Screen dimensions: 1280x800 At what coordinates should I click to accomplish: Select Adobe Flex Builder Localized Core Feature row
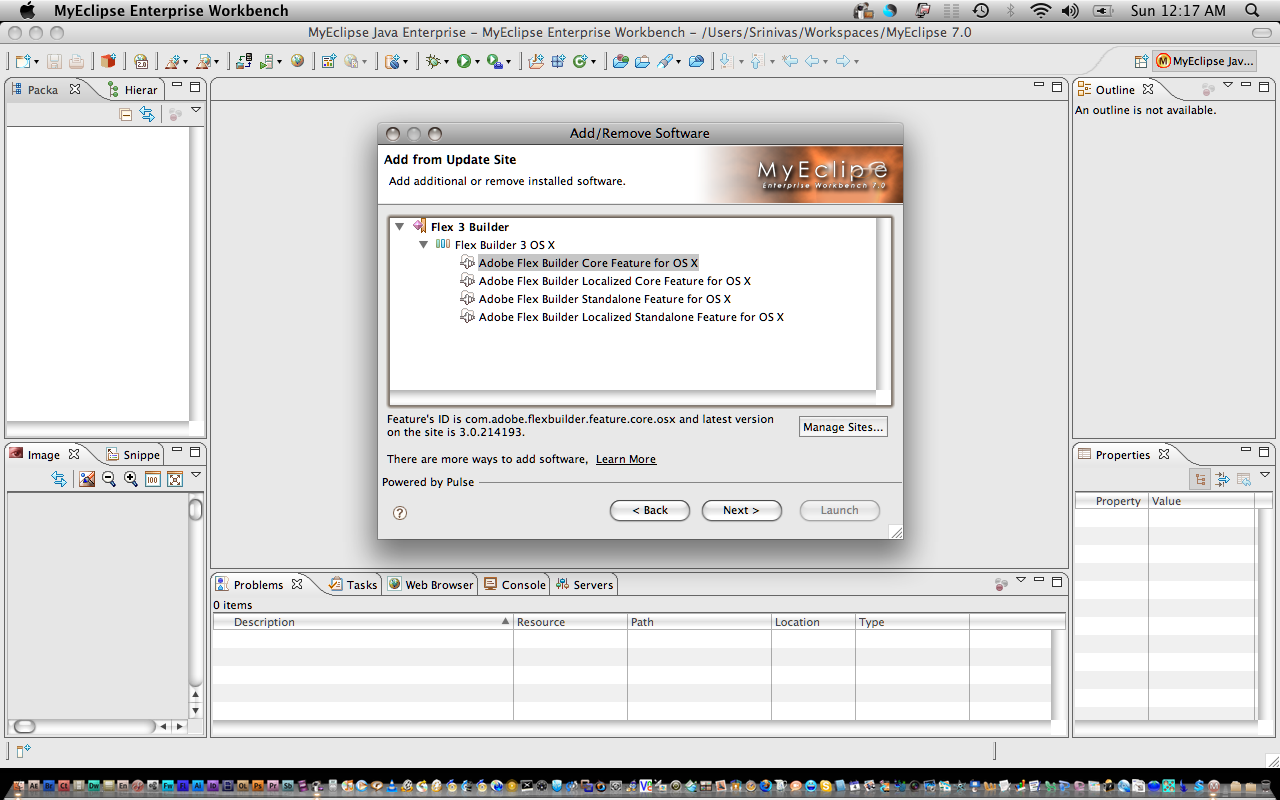tap(605, 281)
